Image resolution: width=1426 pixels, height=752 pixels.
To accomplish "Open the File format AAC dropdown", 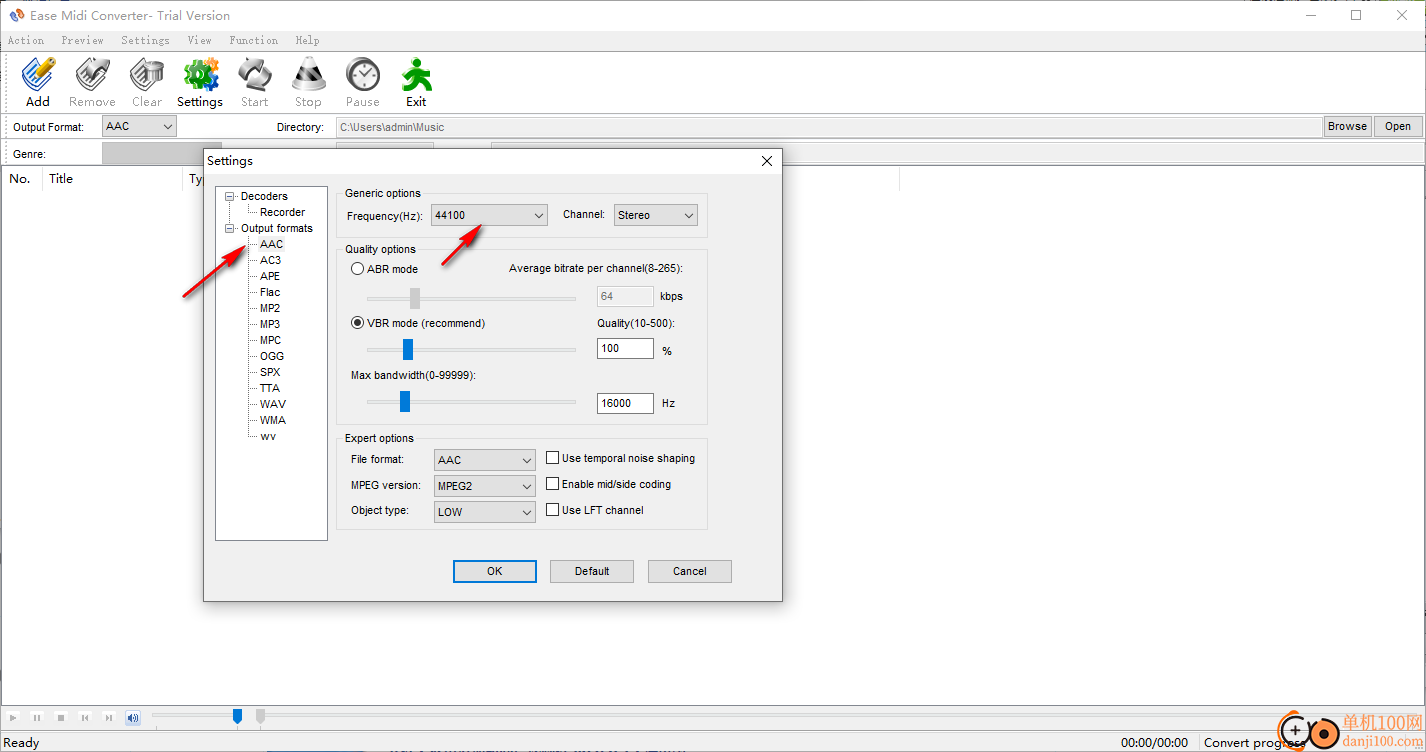I will click(x=485, y=460).
